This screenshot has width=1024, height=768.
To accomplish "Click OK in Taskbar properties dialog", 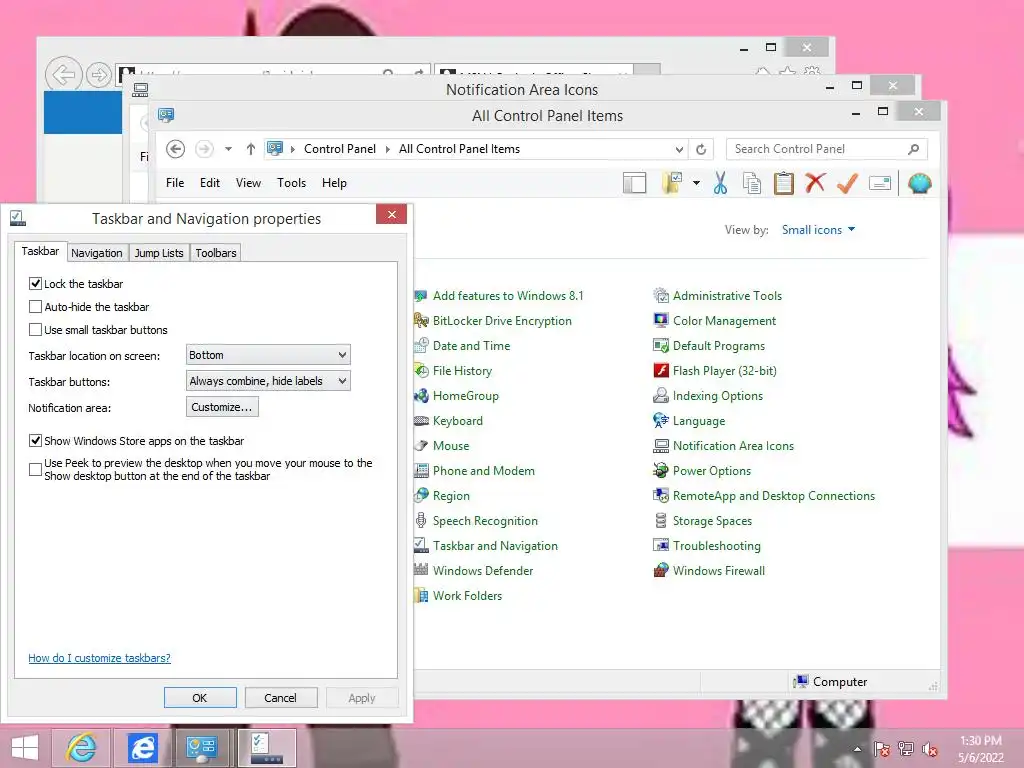I will click(x=200, y=697).
